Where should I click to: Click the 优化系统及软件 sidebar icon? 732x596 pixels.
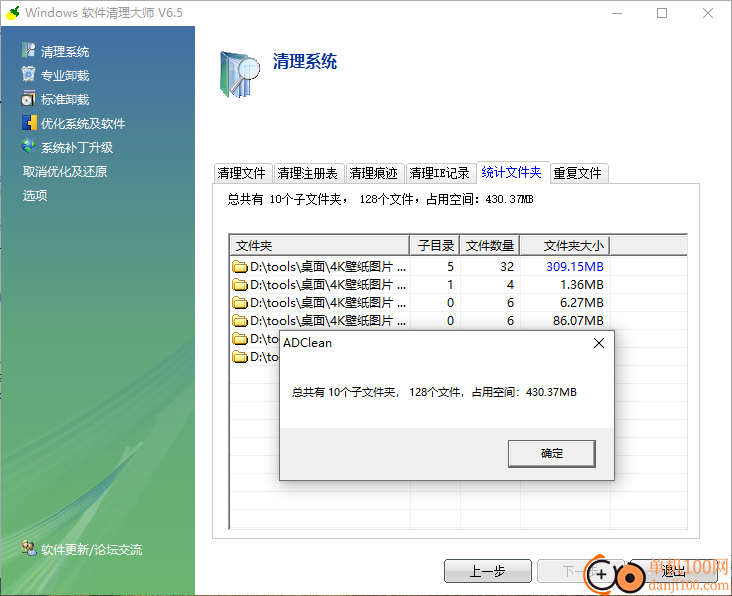click(x=29, y=123)
